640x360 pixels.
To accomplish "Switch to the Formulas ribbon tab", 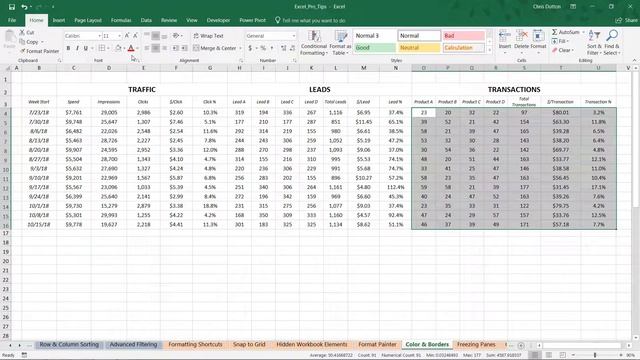I will tap(121, 20).
